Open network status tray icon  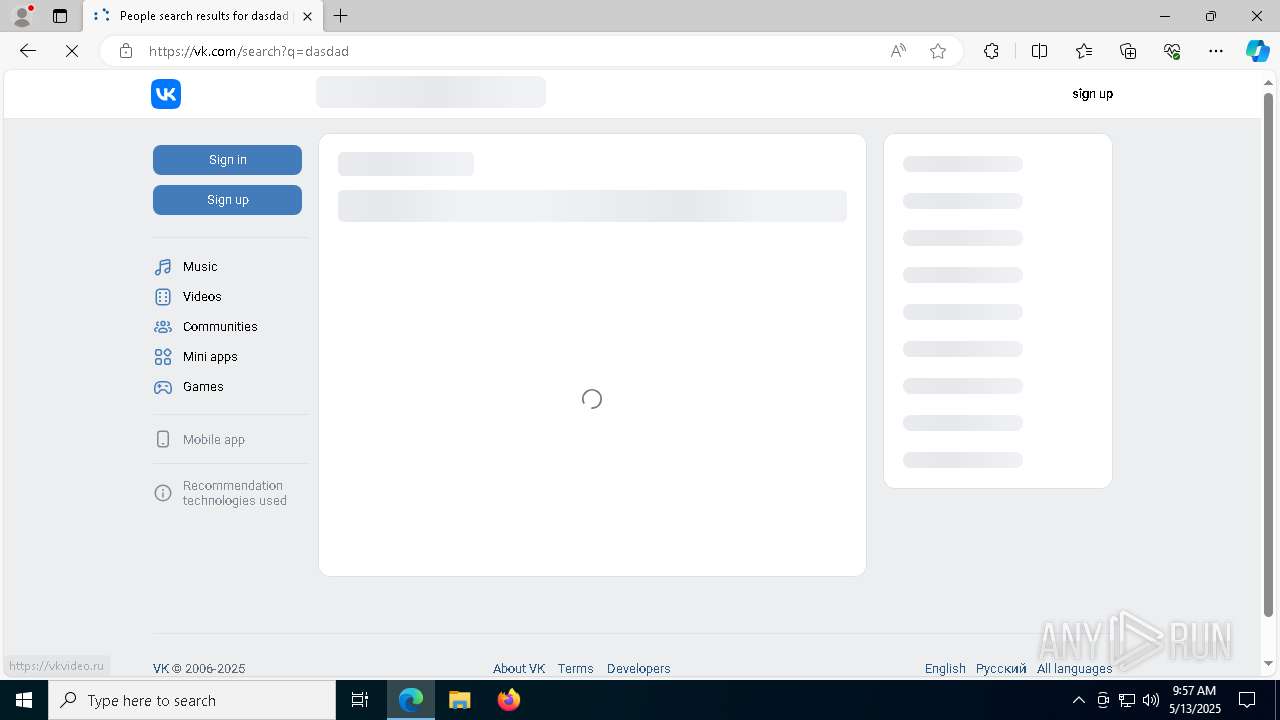tap(1126, 700)
